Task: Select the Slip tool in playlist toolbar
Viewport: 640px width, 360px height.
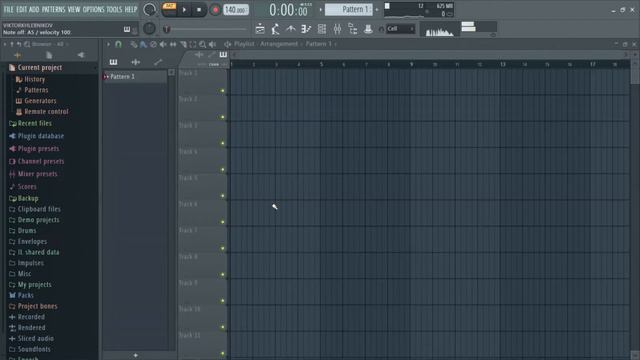Action: pos(173,44)
